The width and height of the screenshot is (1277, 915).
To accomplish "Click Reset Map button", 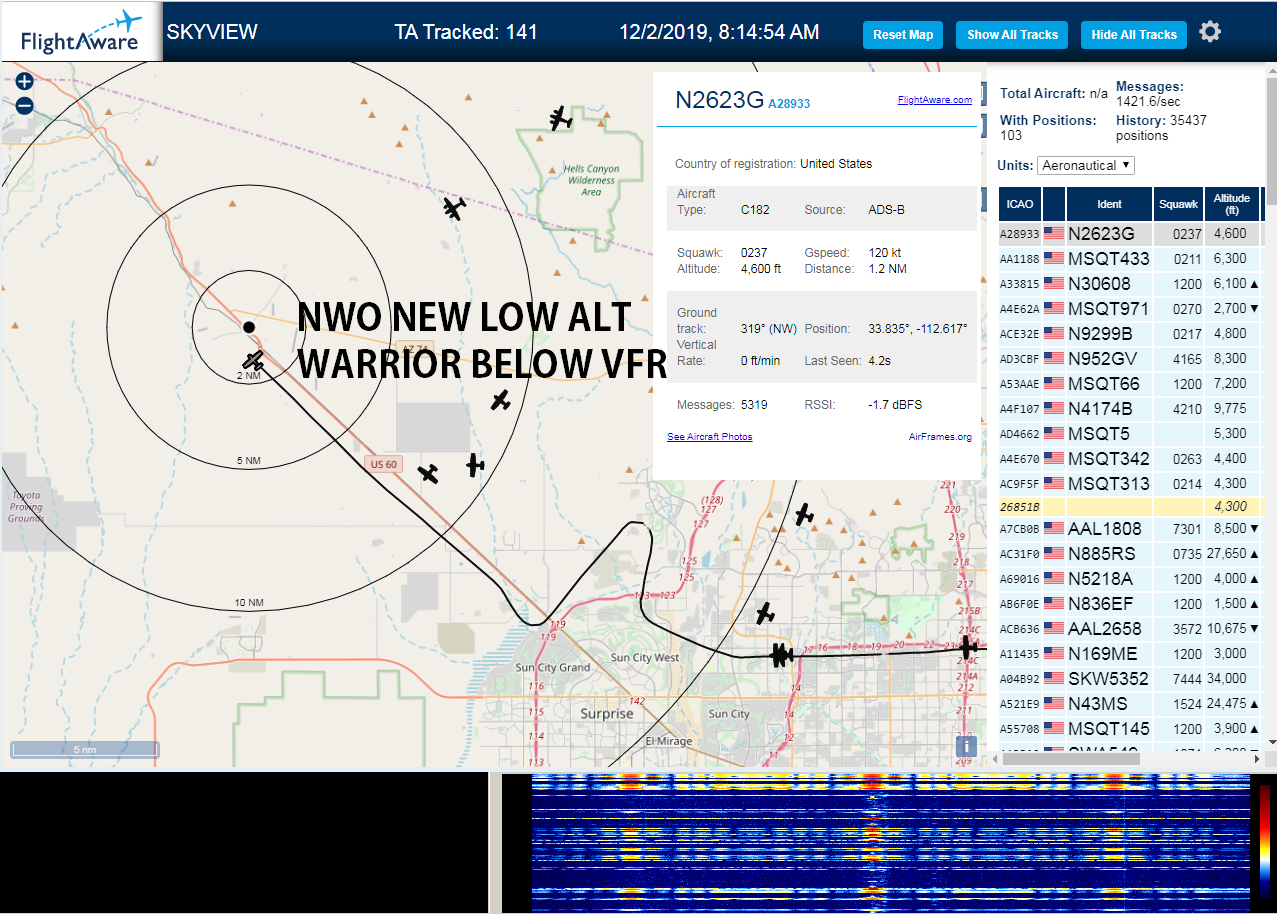I will tap(903, 35).
